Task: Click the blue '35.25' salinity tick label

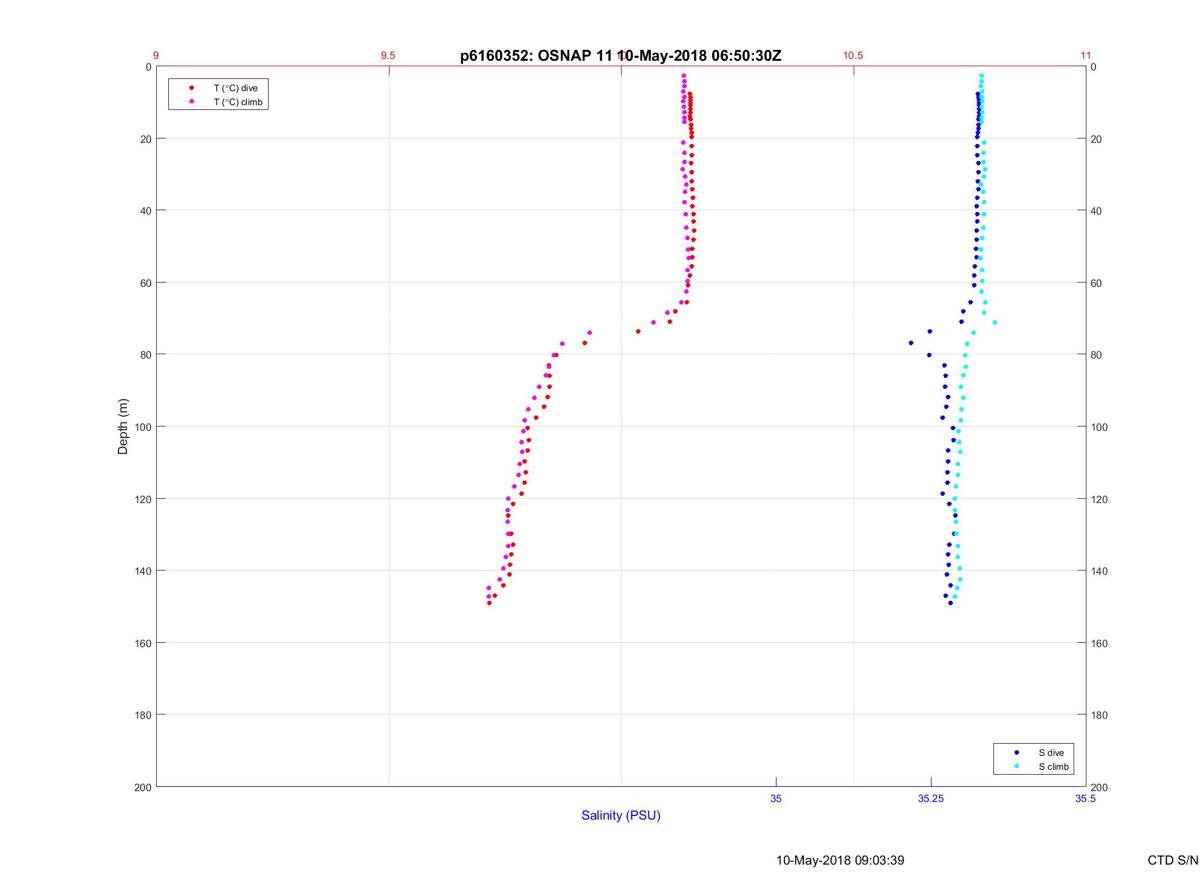Action: pyautogui.click(x=931, y=799)
